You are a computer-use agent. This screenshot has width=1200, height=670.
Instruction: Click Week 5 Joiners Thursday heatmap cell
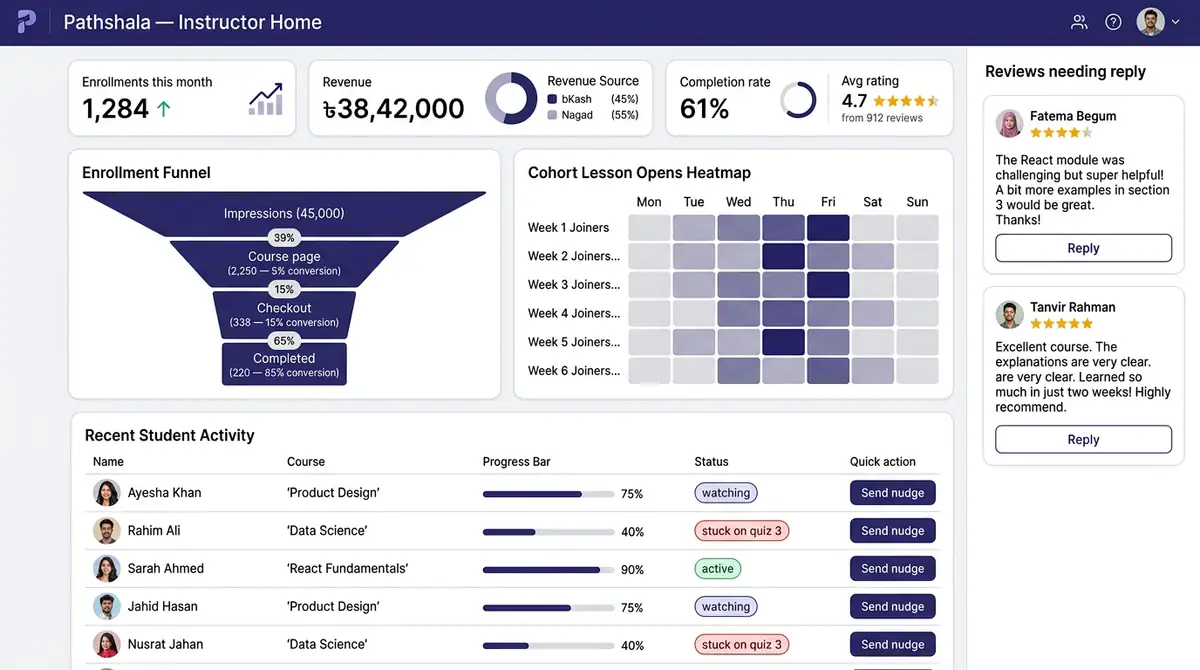[x=783, y=342]
